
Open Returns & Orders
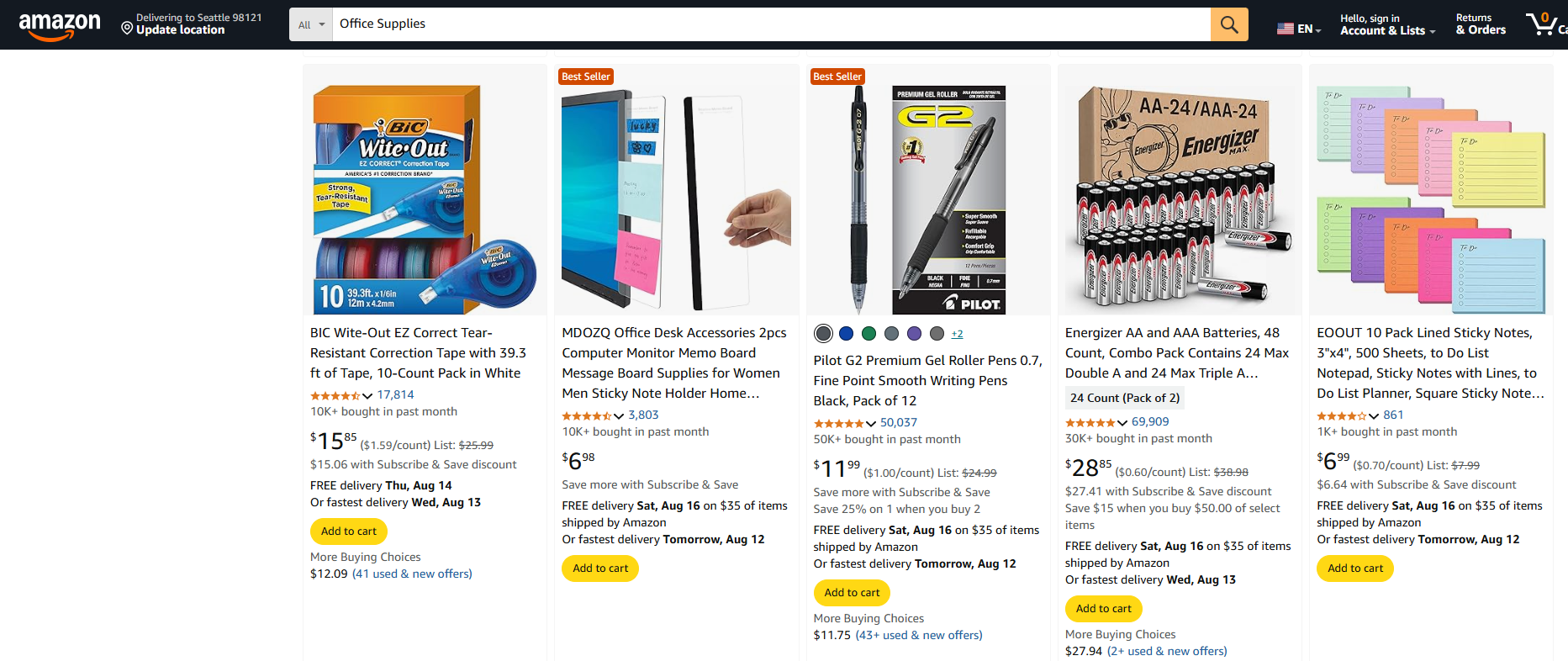[x=1481, y=24]
